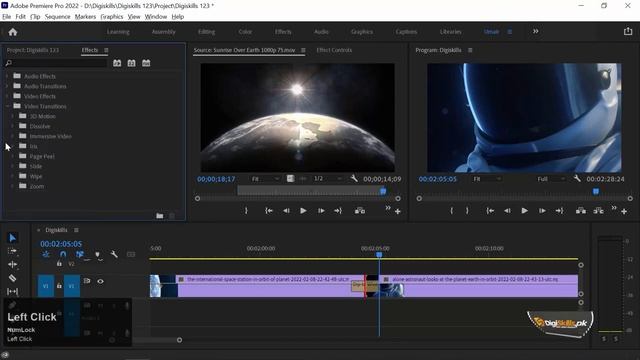
Task: Open Program monitor settings wrench
Action: 577,178
